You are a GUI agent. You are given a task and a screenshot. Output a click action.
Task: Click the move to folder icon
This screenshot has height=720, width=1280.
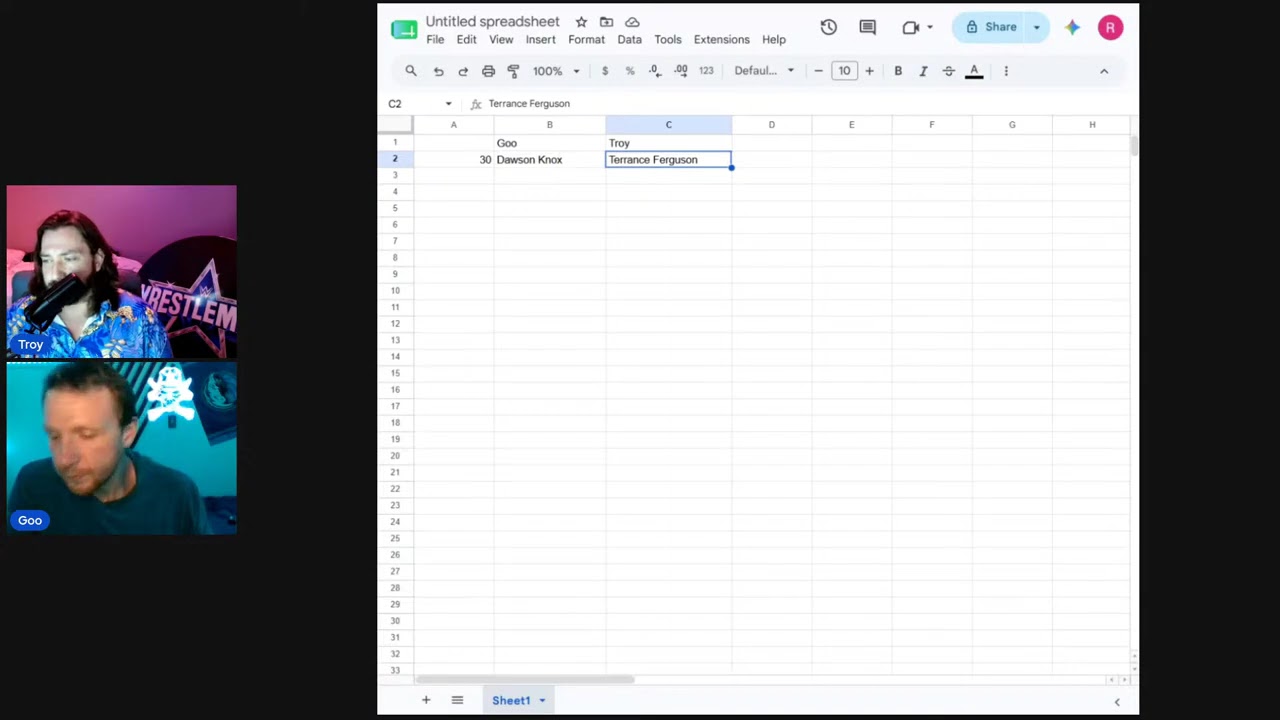click(x=606, y=22)
